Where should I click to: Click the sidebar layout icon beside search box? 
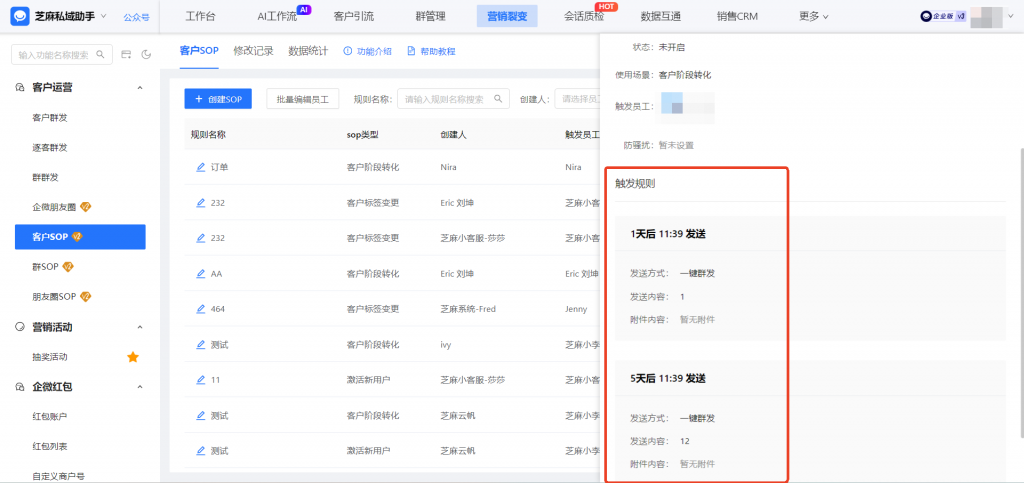coord(126,54)
